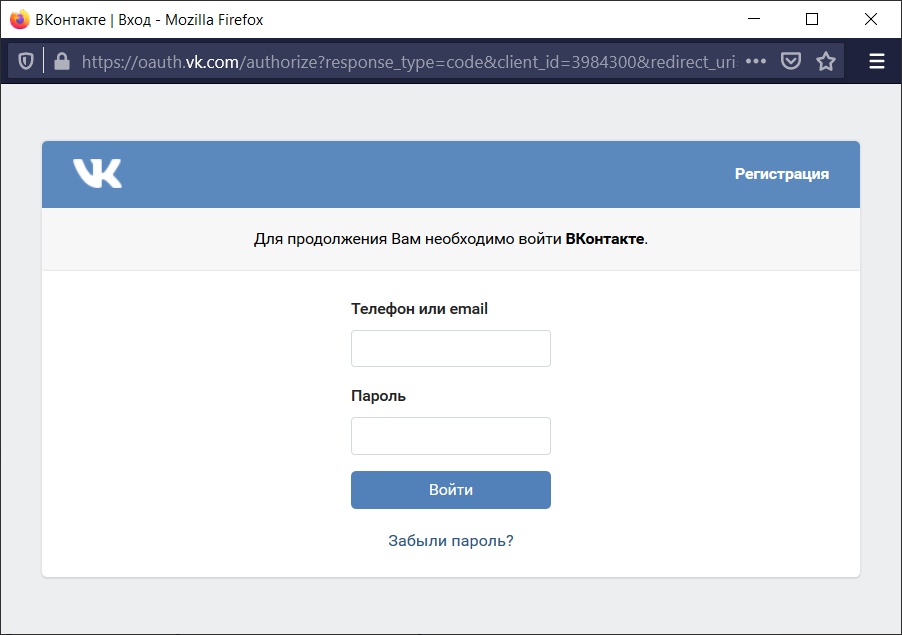Click the URL address bar text
Screen dimensions: 902x635
(408, 62)
